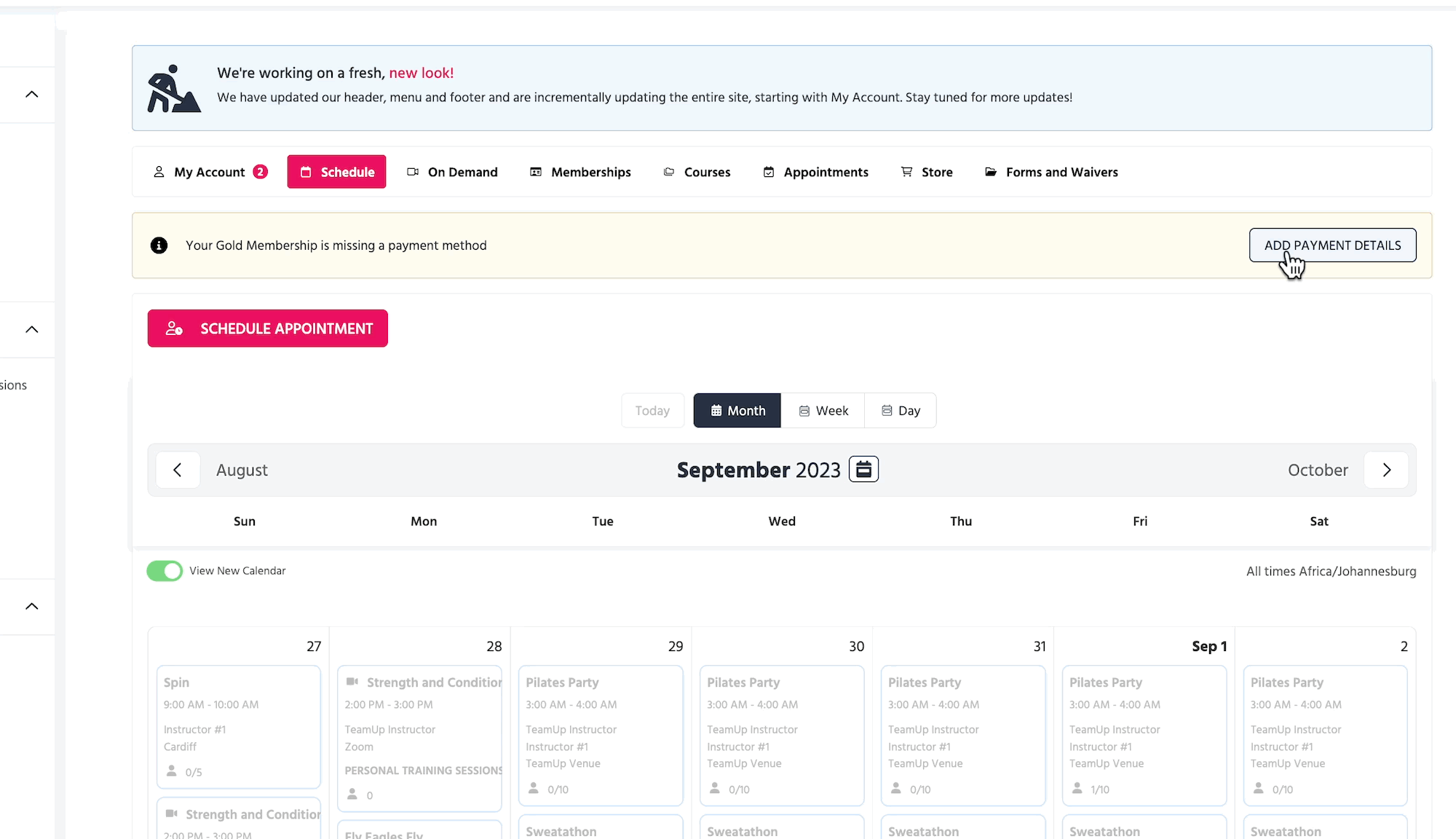Click the calendar date picker icon beside September 2023

[x=863, y=470]
